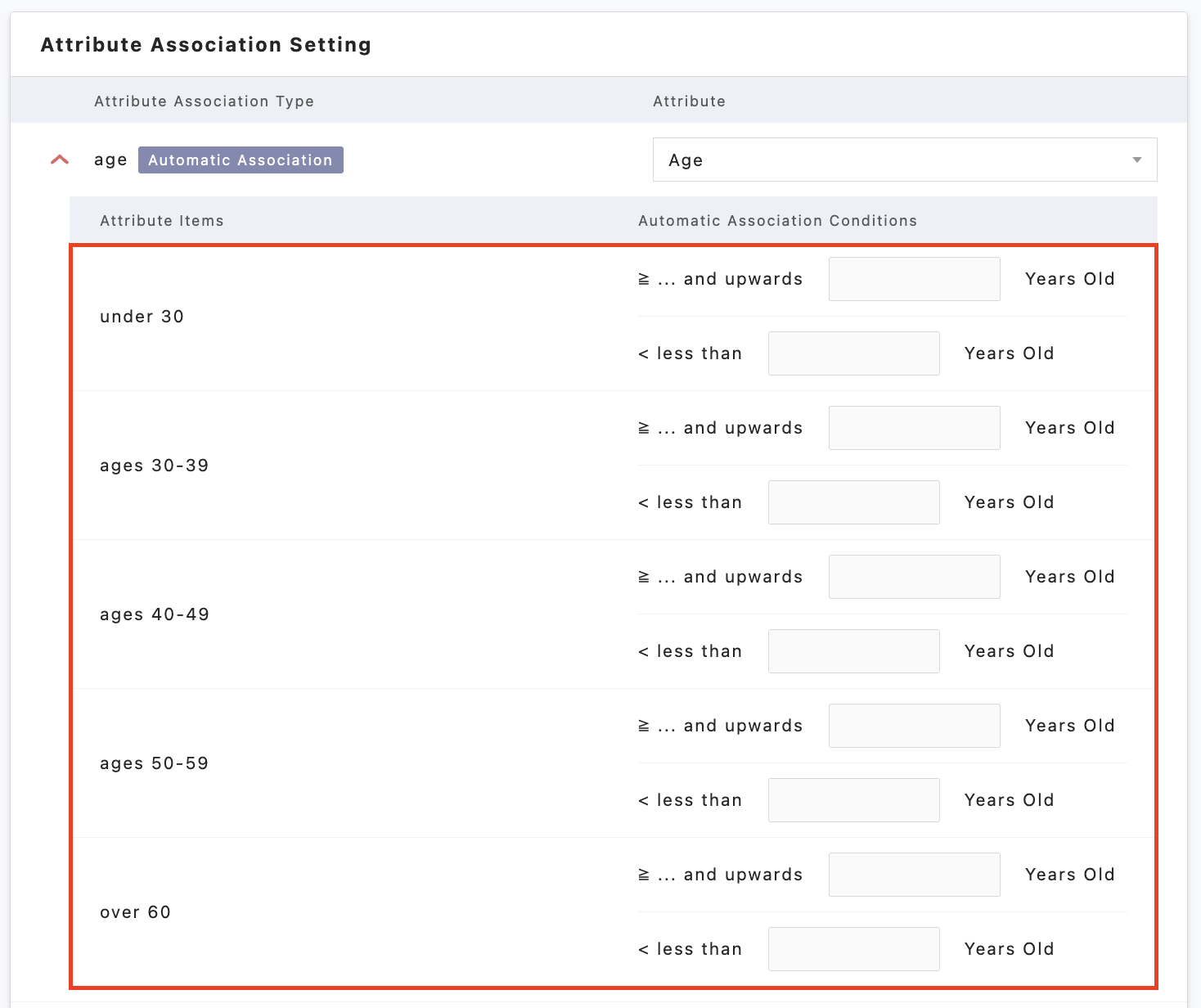Click the Attribute Association Type column header
This screenshot has width=1201, height=1008.
pyautogui.click(x=204, y=101)
